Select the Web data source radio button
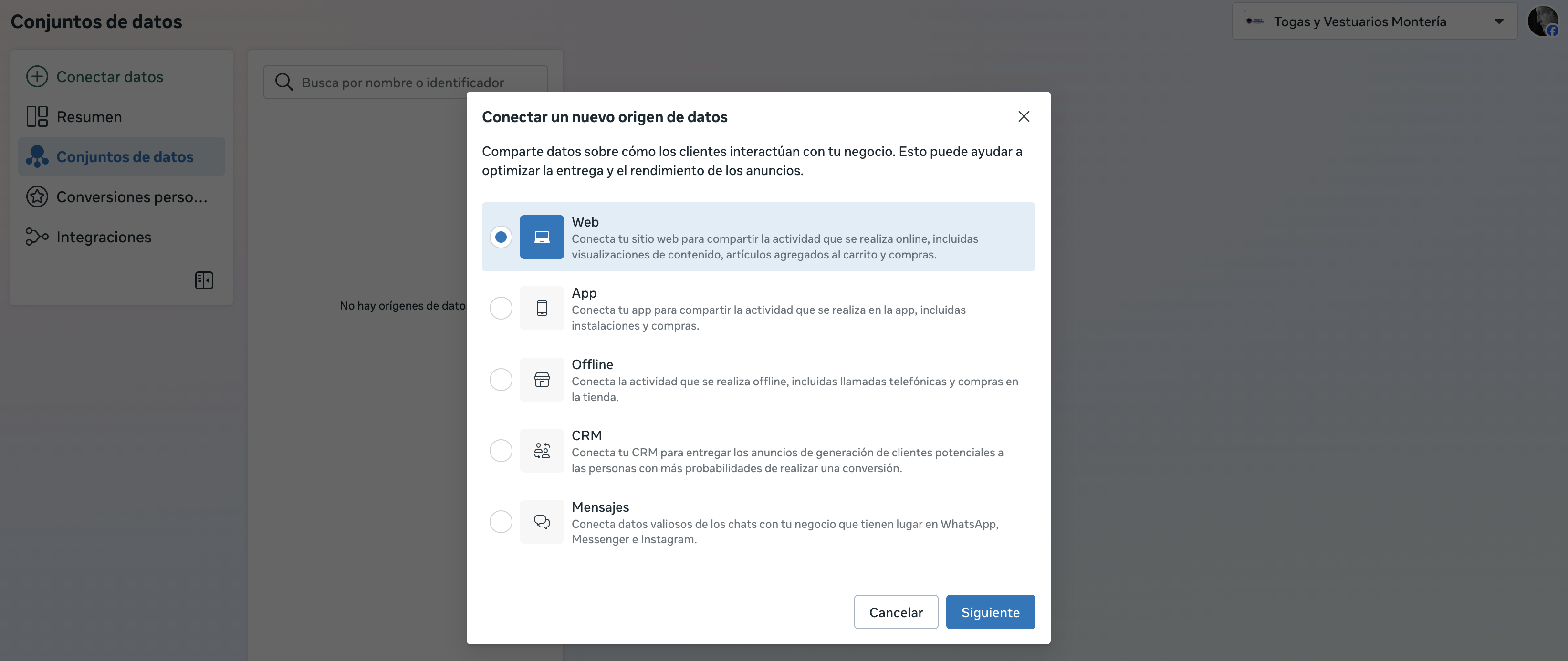1568x661 pixels. [501, 237]
